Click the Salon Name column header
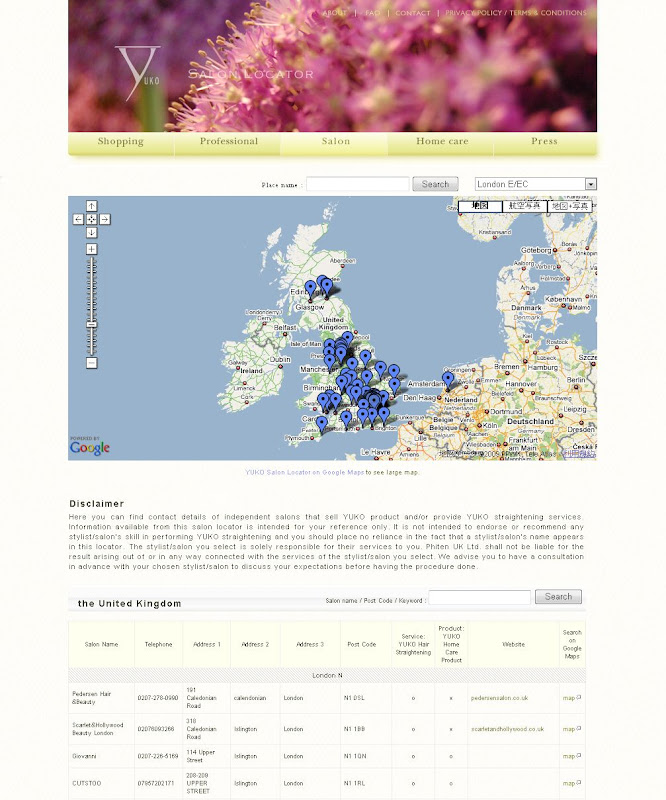 101,644
